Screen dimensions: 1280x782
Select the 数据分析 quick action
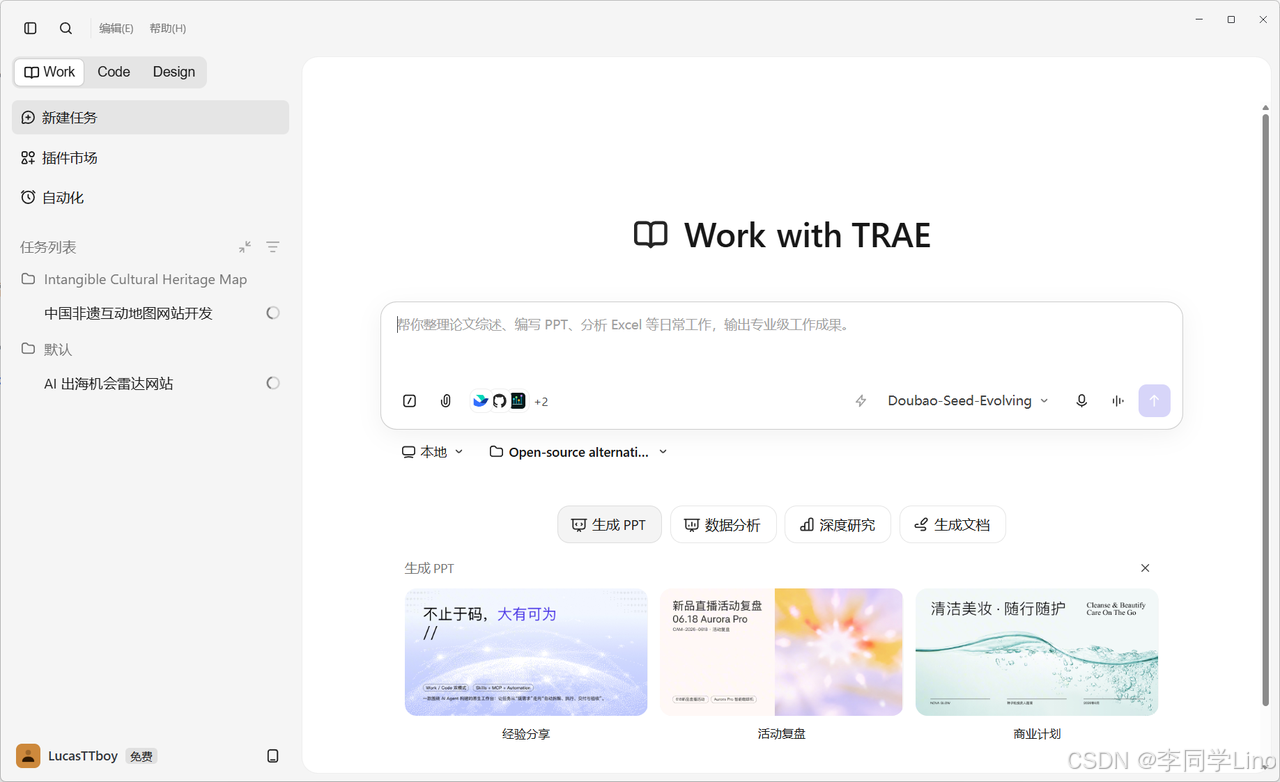pyautogui.click(x=723, y=525)
